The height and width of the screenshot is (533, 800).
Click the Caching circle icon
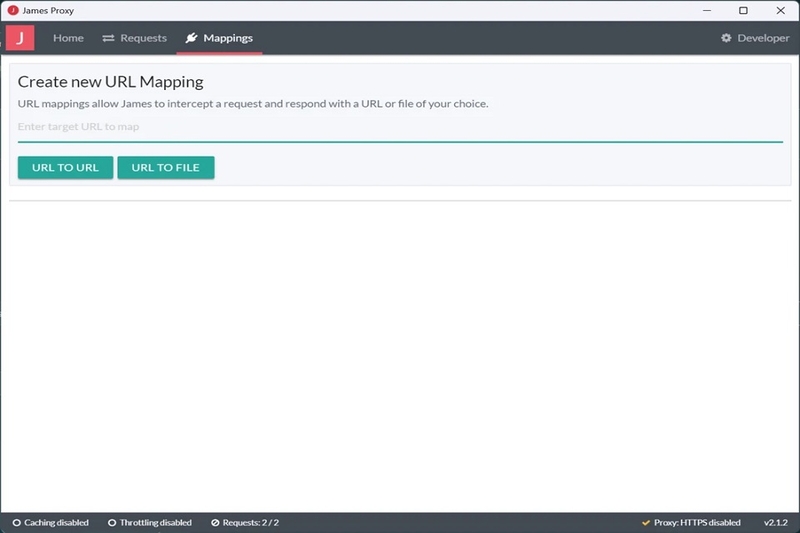pyautogui.click(x=16, y=523)
